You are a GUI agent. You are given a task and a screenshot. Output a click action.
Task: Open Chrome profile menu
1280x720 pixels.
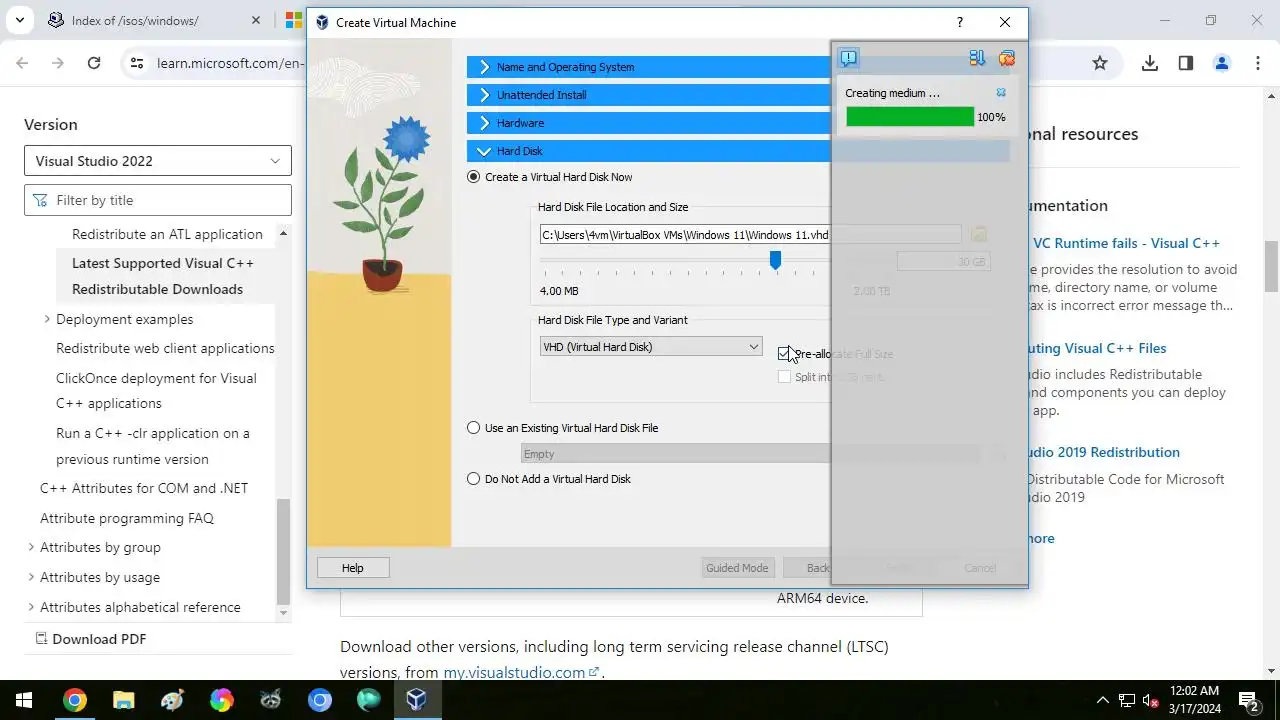click(1222, 63)
